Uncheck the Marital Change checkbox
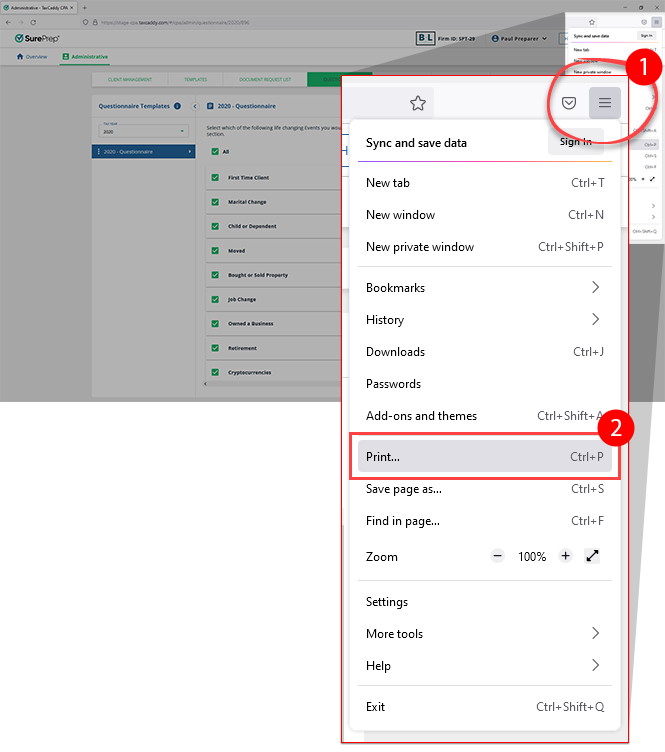This screenshot has width=665, height=752. coord(215,202)
